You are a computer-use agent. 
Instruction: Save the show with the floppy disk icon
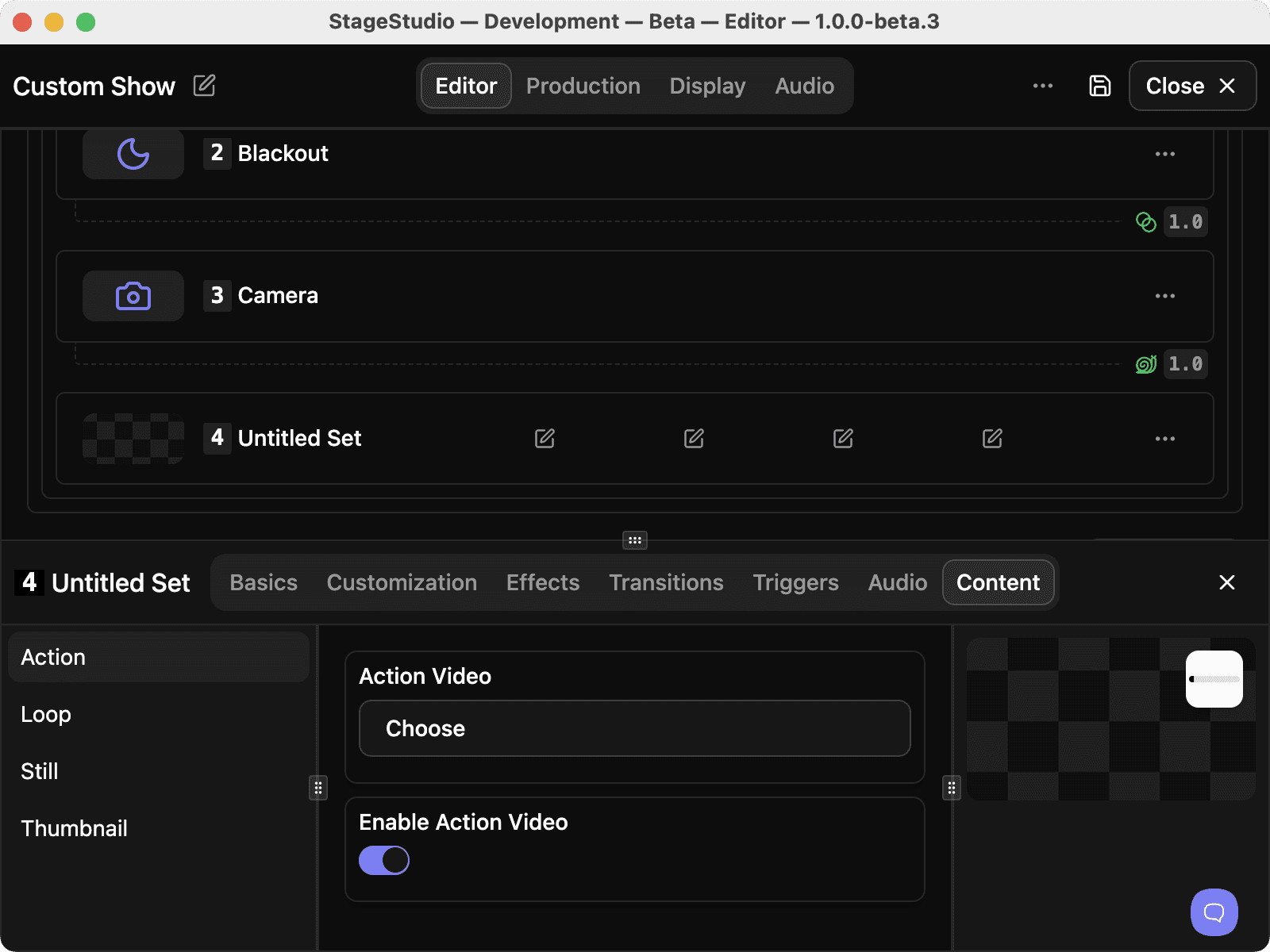[1100, 86]
